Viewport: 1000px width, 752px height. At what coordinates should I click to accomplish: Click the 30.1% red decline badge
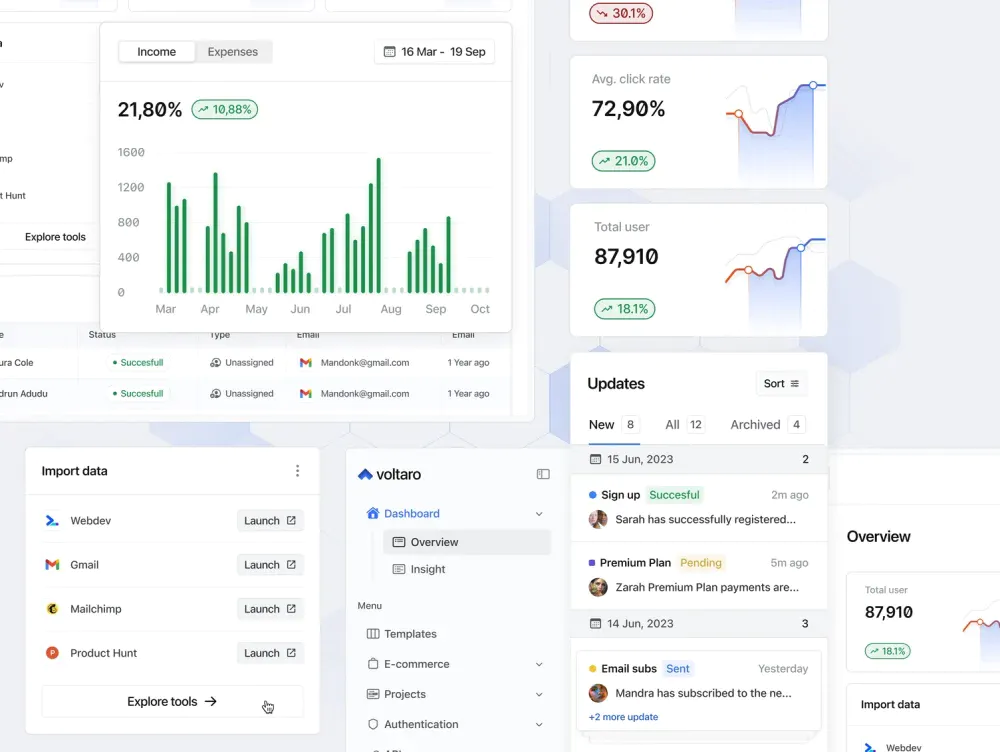[x=621, y=13]
